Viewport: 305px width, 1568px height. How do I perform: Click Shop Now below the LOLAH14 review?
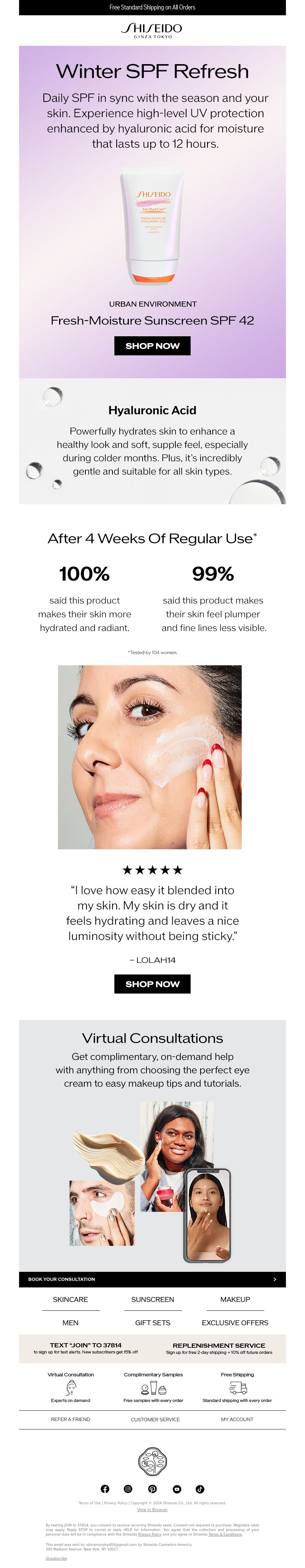[152, 984]
